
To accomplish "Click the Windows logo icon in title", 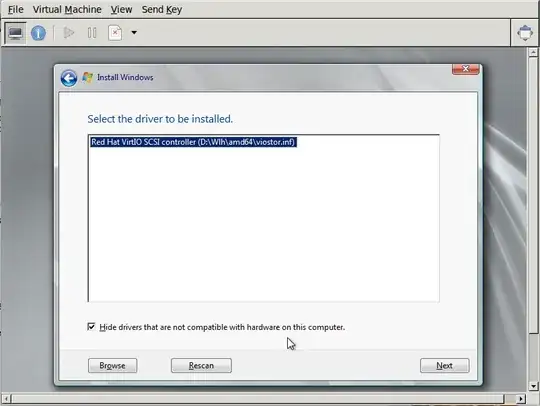I will (x=87, y=77).
